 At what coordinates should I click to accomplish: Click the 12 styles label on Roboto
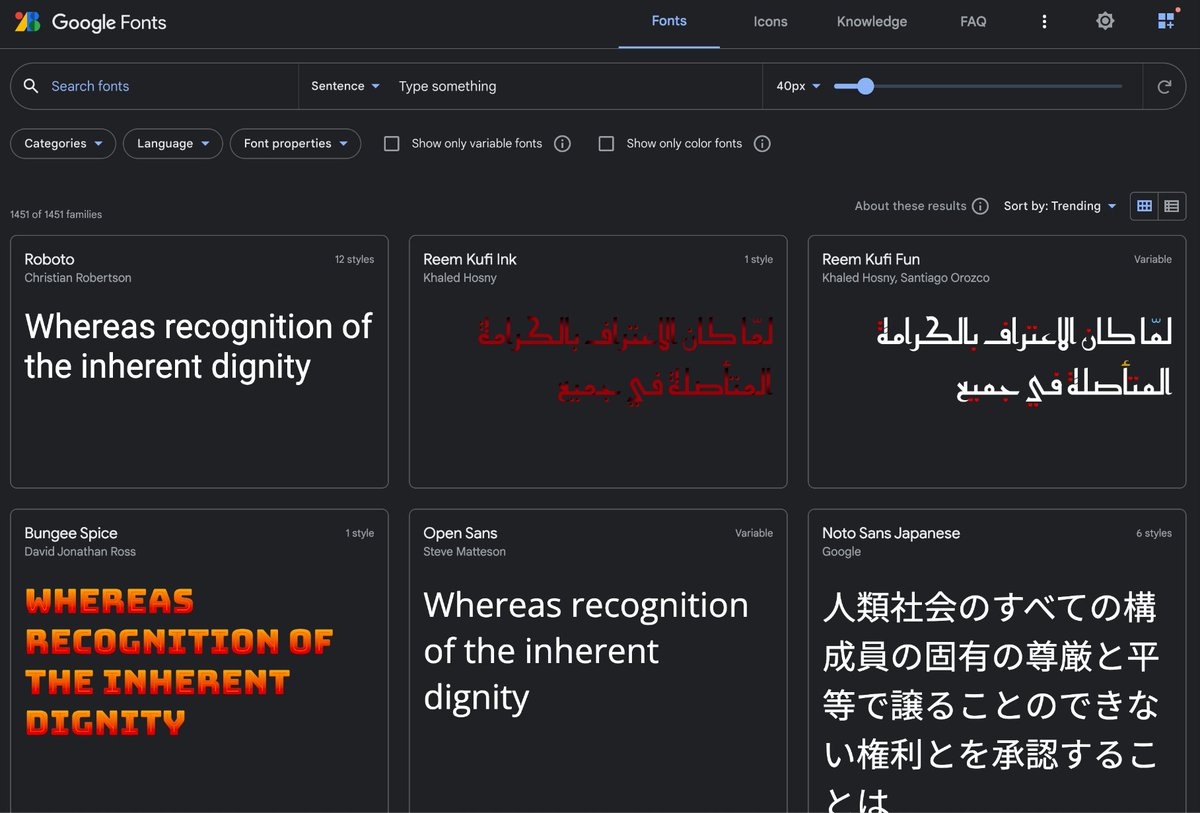pos(354,259)
